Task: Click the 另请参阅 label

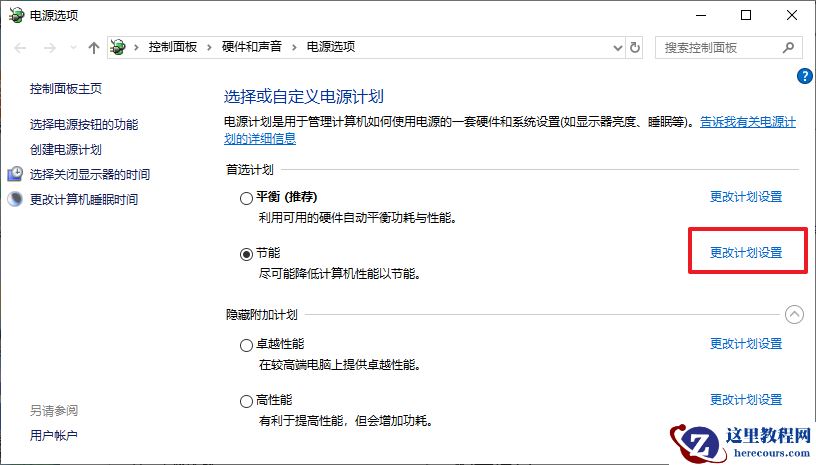Action: (54, 410)
